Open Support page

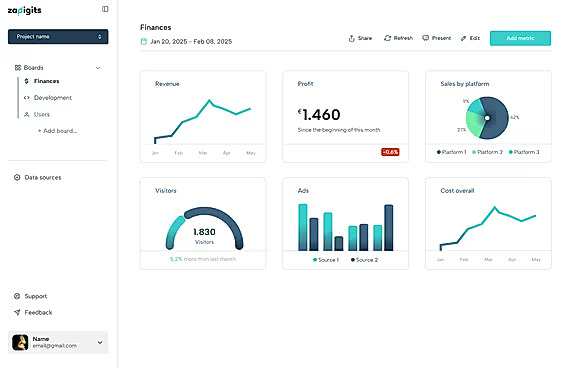coord(36,296)
